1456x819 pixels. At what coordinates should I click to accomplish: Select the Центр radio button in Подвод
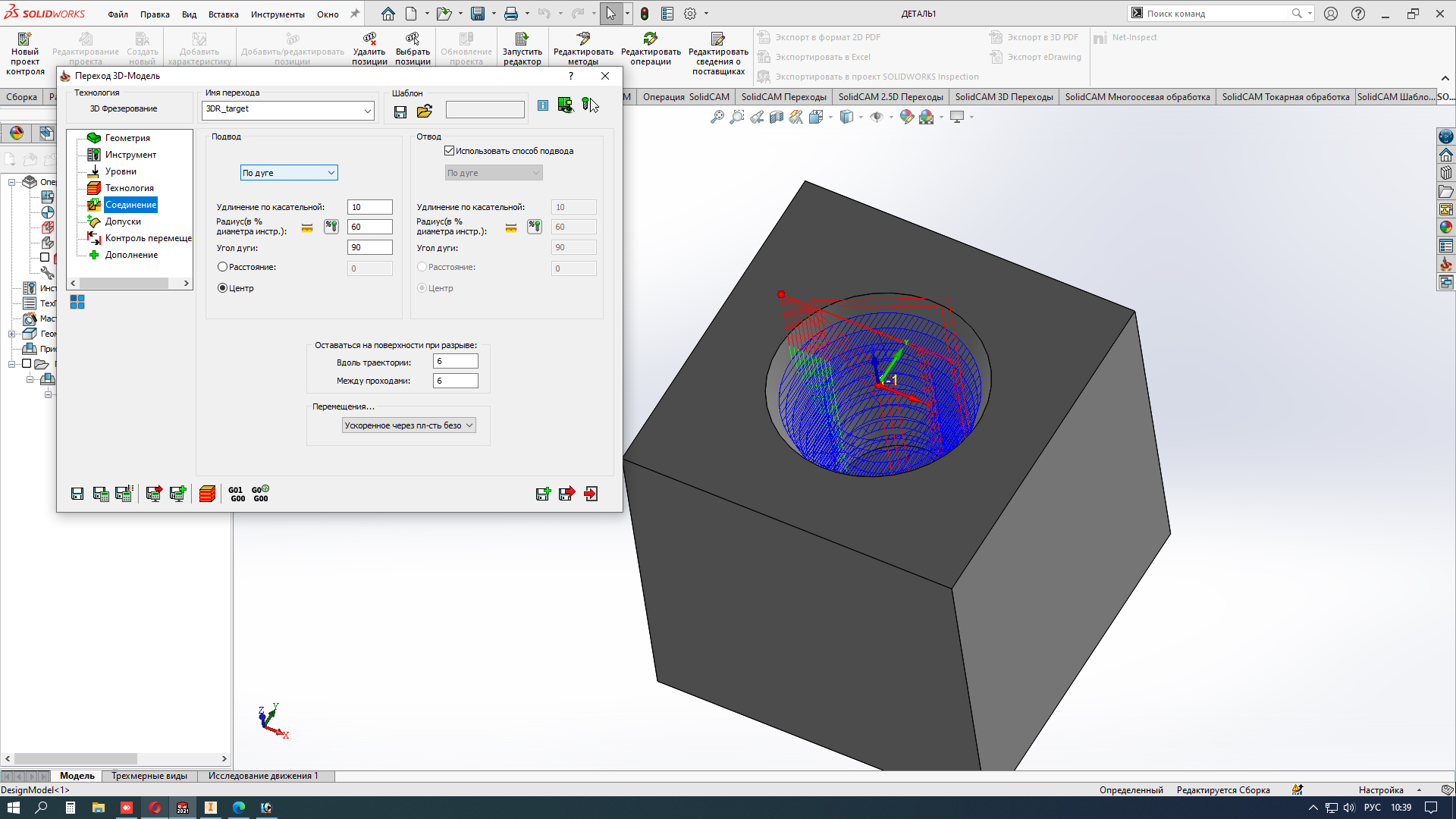[x=222, y=288]
